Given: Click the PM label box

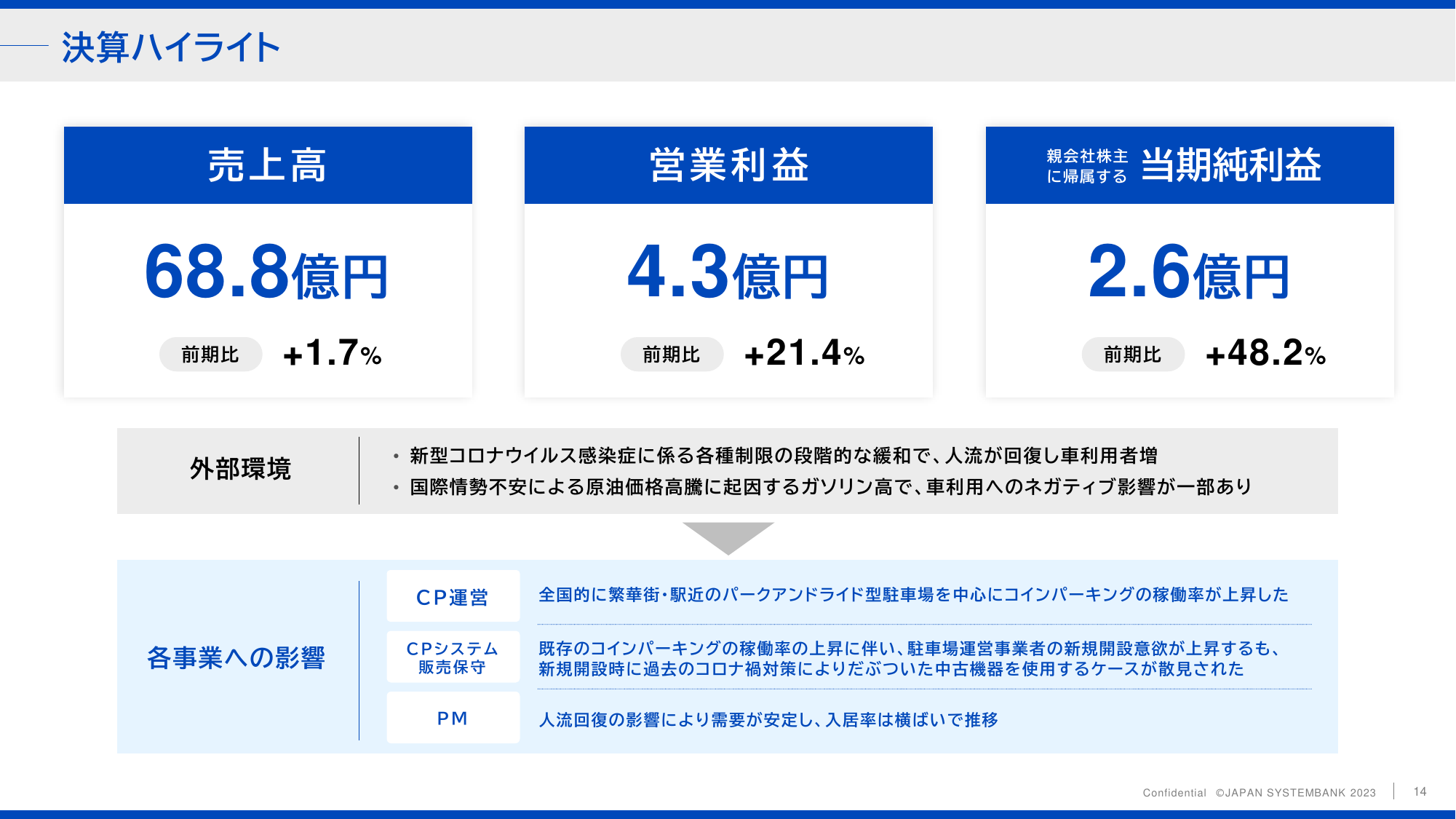Looking at the screenshot, I should [453, 718].
